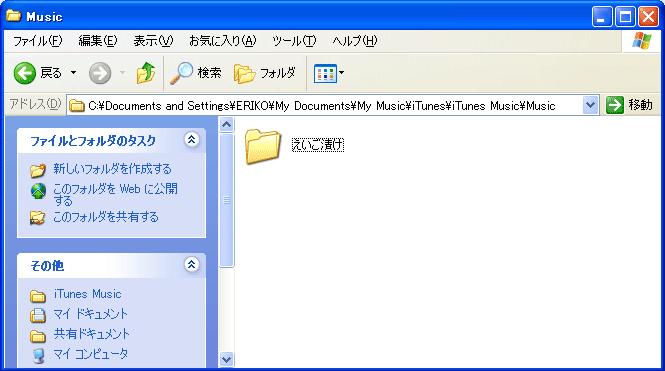Click the 共有ドキュメント folder icon

[x=38, y=336]
